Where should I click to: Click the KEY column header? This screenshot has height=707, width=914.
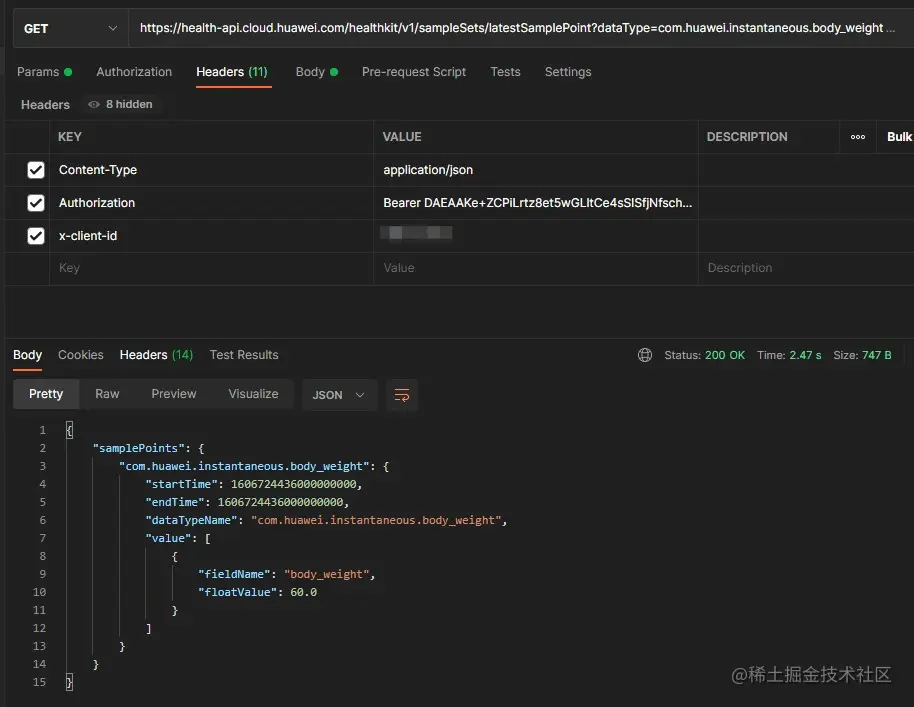coord(70,137)
